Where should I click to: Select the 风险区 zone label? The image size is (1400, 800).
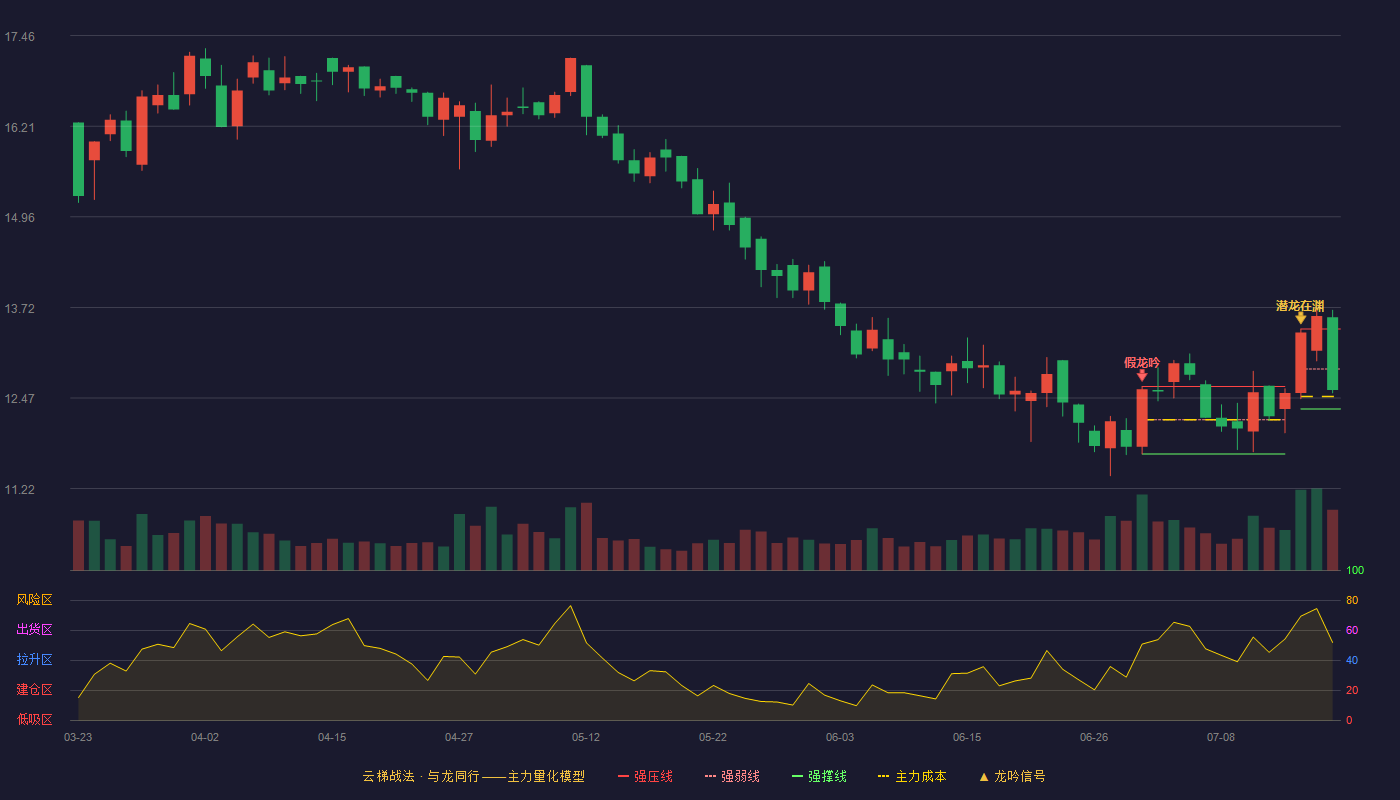[x=34, y=600]
